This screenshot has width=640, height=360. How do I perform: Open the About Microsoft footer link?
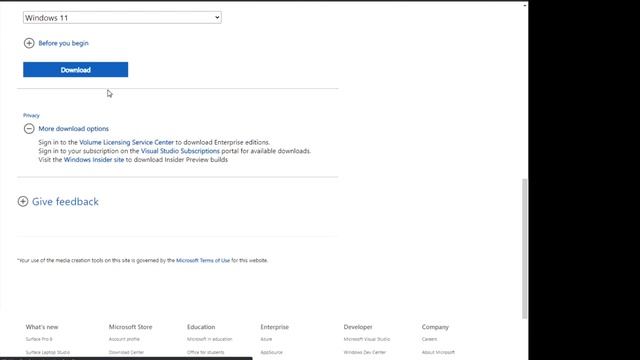point(438,352)
